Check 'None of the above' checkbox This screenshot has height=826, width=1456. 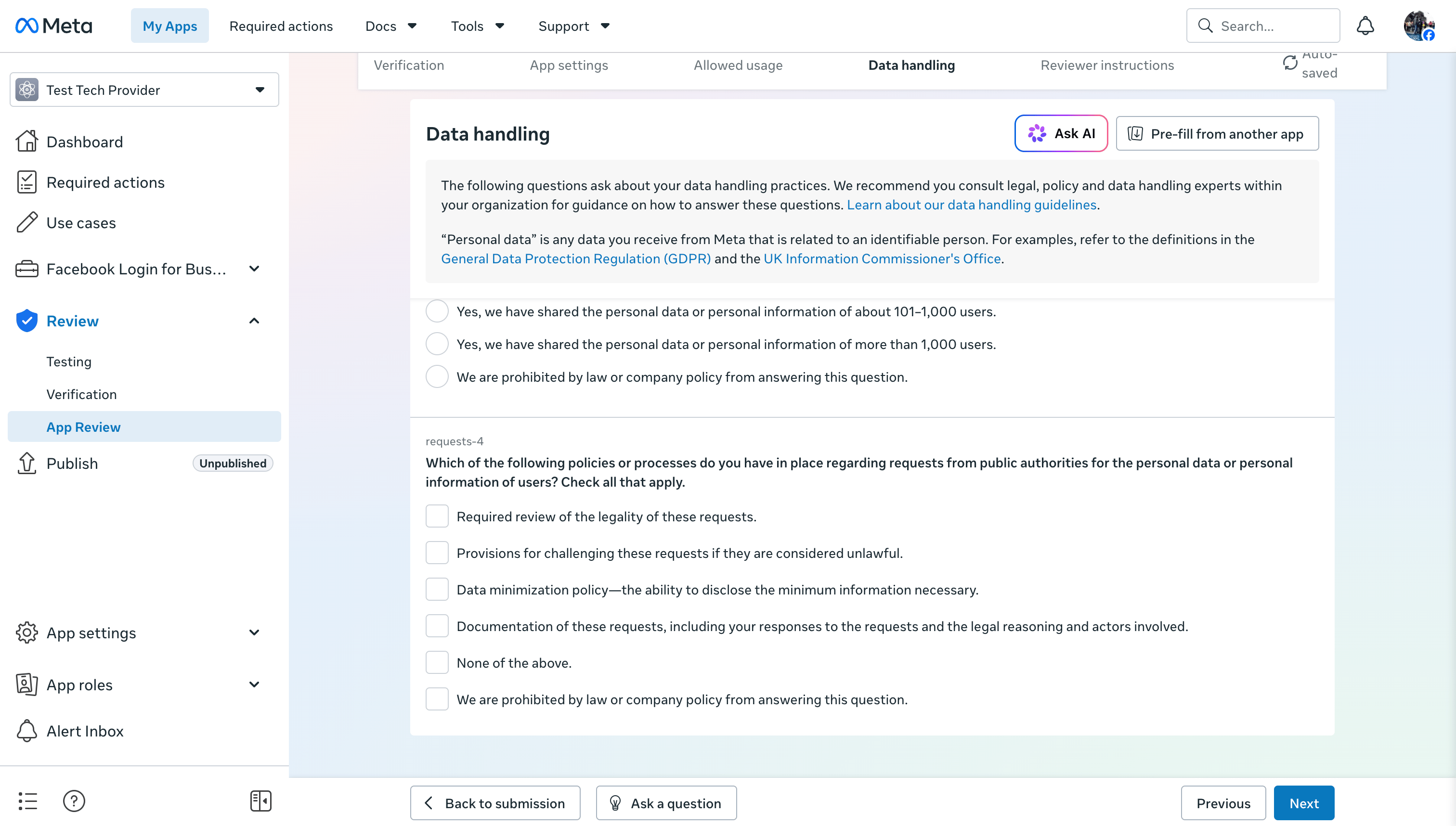point(437,663)
